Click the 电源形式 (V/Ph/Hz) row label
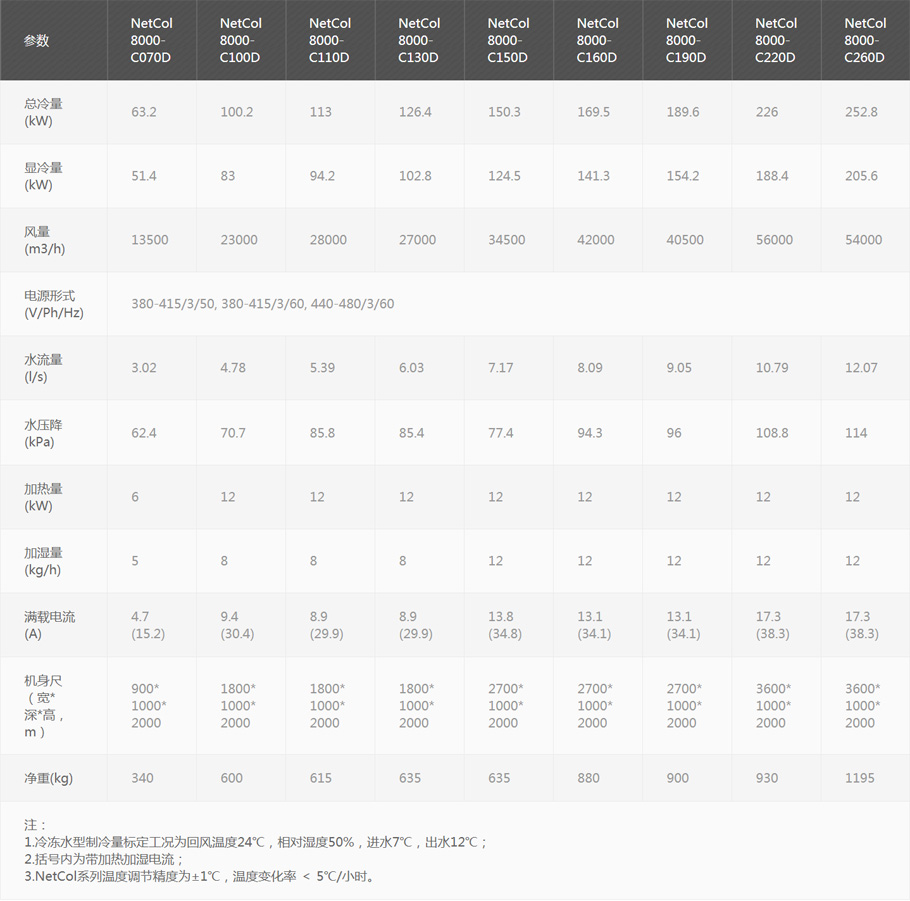Viewport: 910px width, 901px height. click(x=53, y=304)
